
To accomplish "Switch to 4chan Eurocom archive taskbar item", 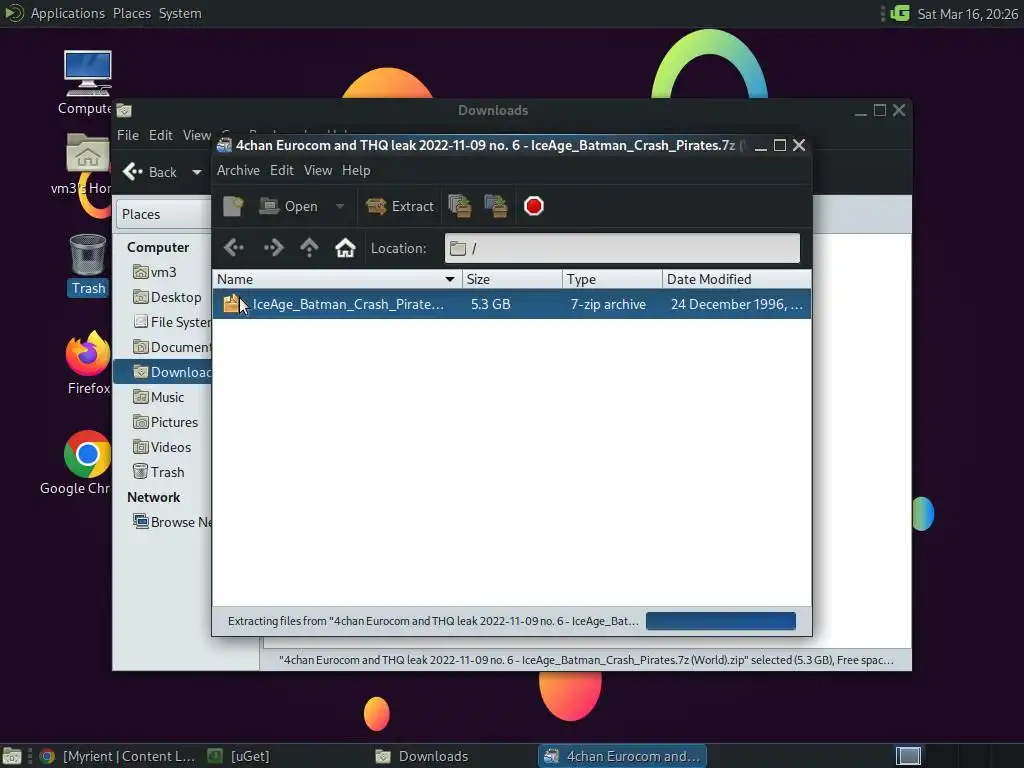I will [622, 756].
